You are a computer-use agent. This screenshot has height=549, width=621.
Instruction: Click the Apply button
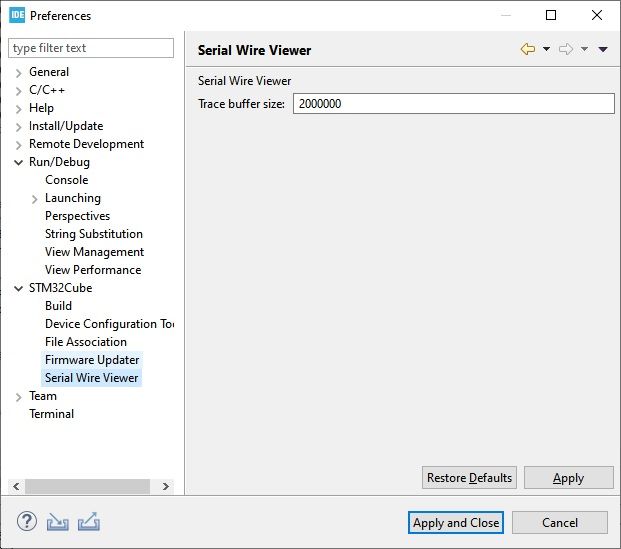click(x=569, y=478)
